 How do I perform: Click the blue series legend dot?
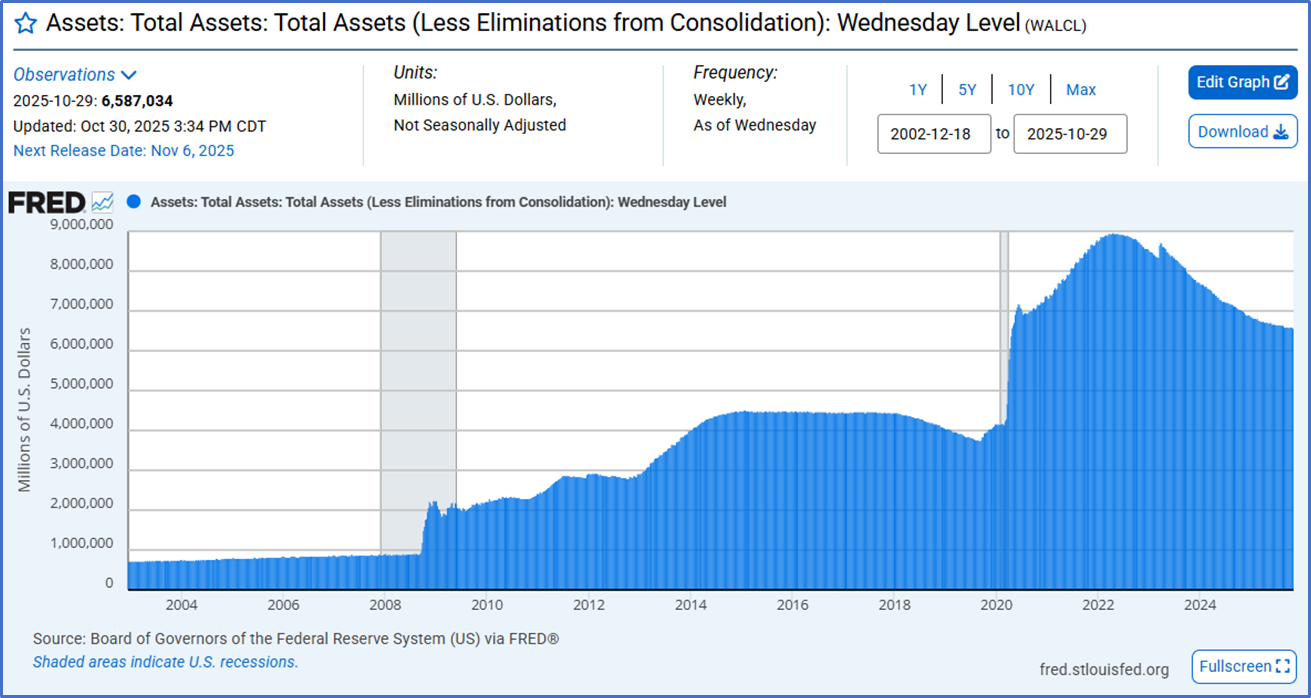(x=134, y=202)
